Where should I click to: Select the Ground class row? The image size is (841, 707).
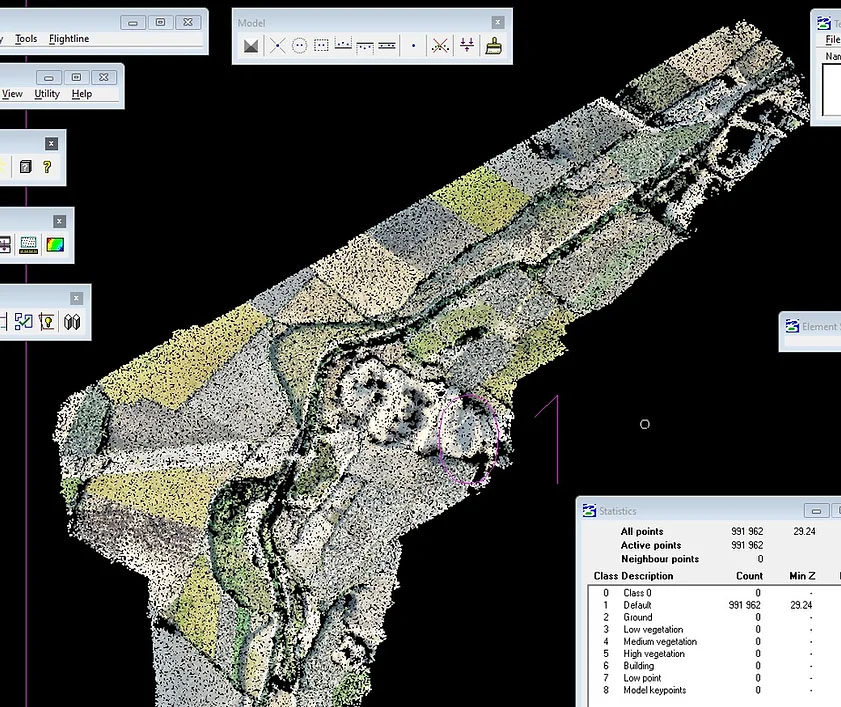(x=637, y=617)
